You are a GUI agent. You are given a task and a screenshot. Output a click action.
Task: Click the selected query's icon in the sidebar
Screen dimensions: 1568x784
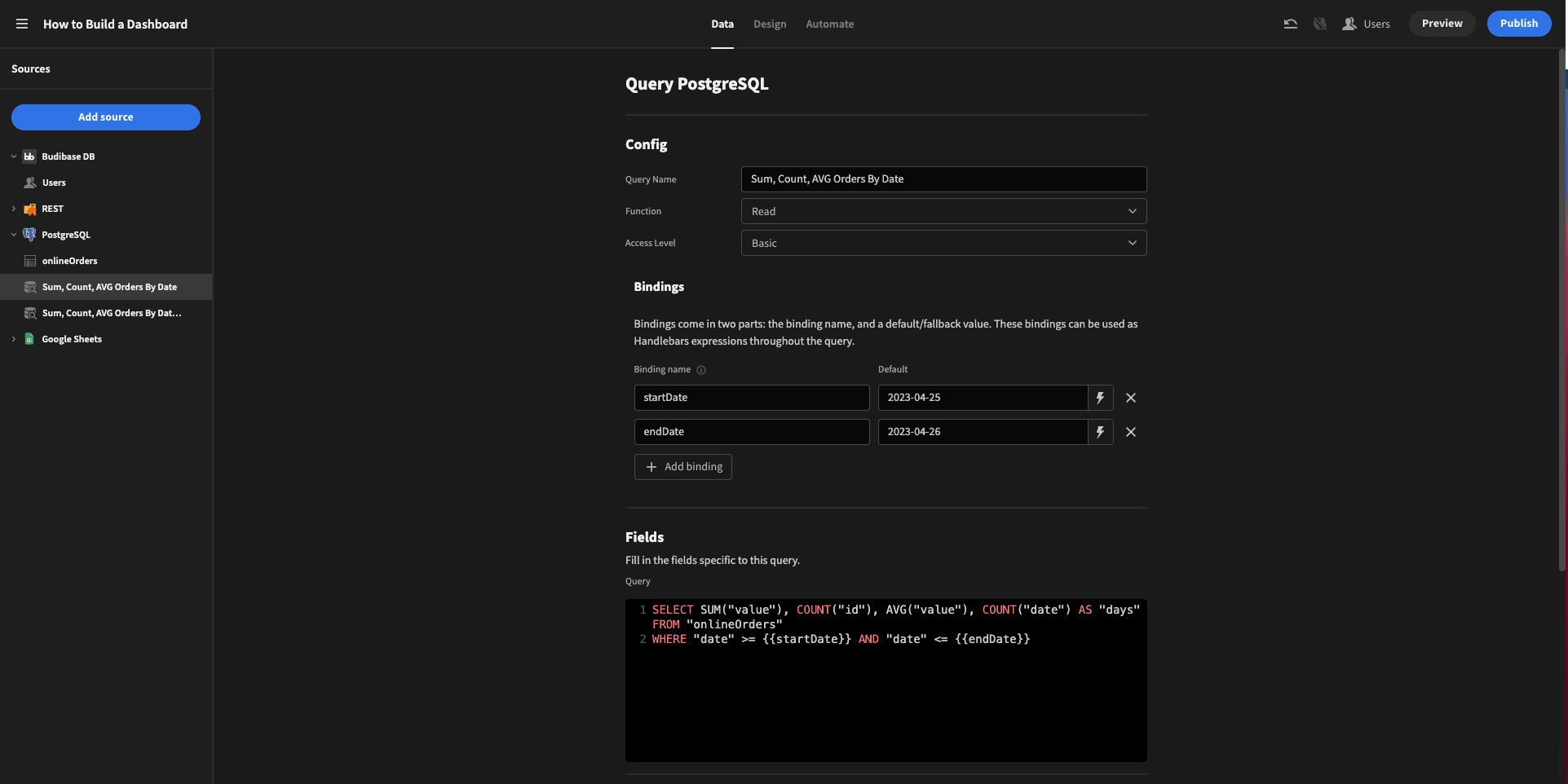click(30, 287)
